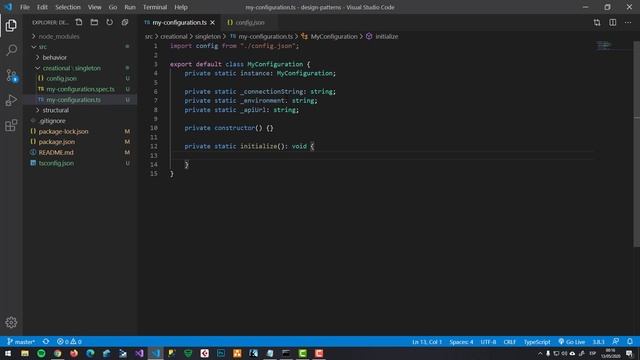This screenshot has width=640, height=360.
Task: Select my-configuration.ts in the file tree
Action: (x=80, y=100)
